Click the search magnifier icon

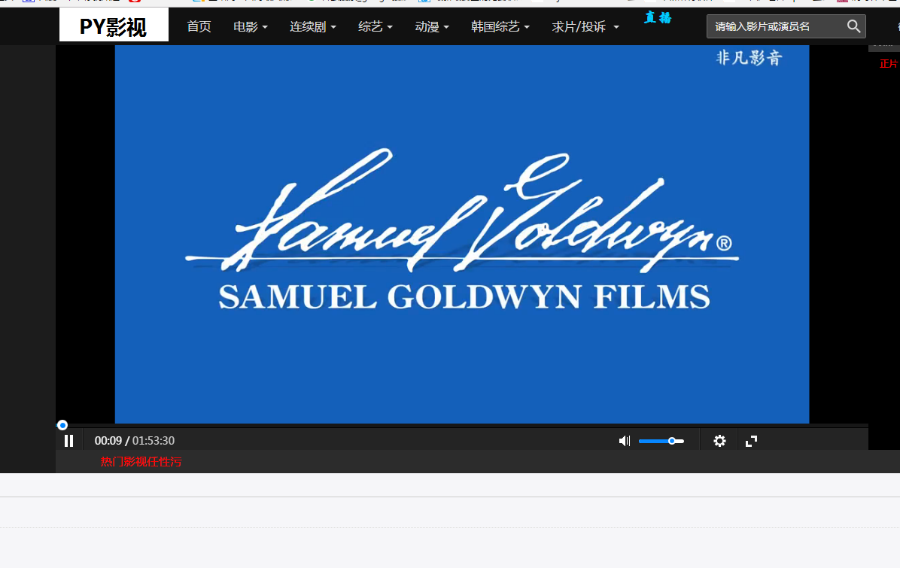(854, 26)
